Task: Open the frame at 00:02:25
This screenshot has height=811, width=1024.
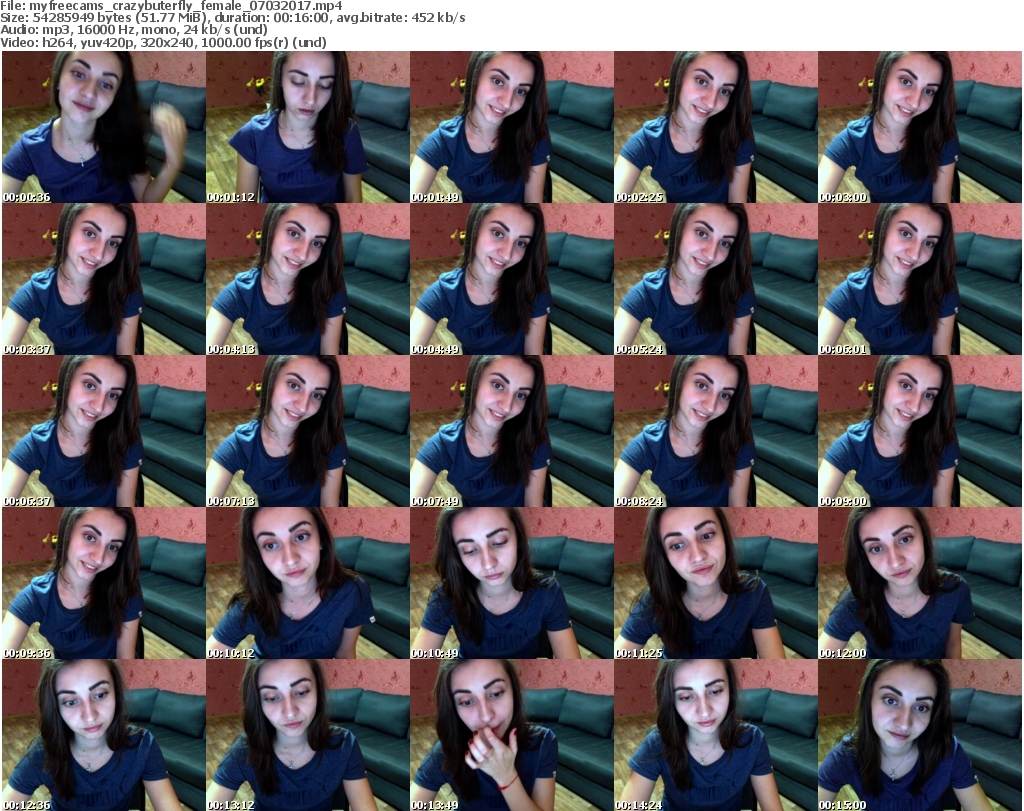Action: [716, 127]
